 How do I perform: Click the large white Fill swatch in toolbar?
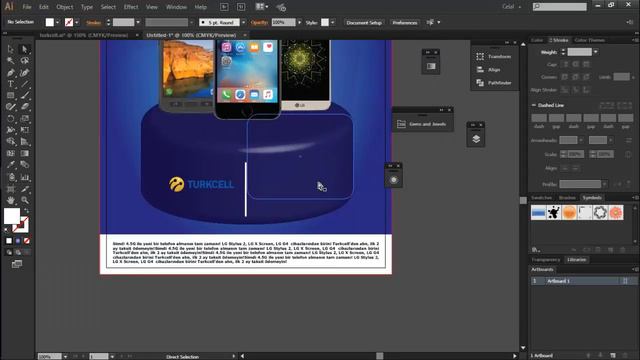(x=12, y=216)
